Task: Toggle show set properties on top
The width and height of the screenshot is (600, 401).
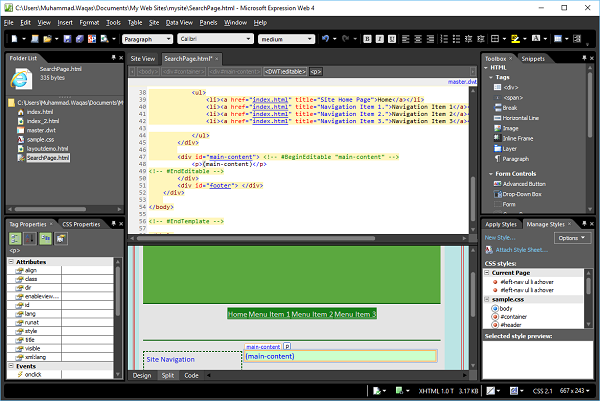Action: point(47,238)
